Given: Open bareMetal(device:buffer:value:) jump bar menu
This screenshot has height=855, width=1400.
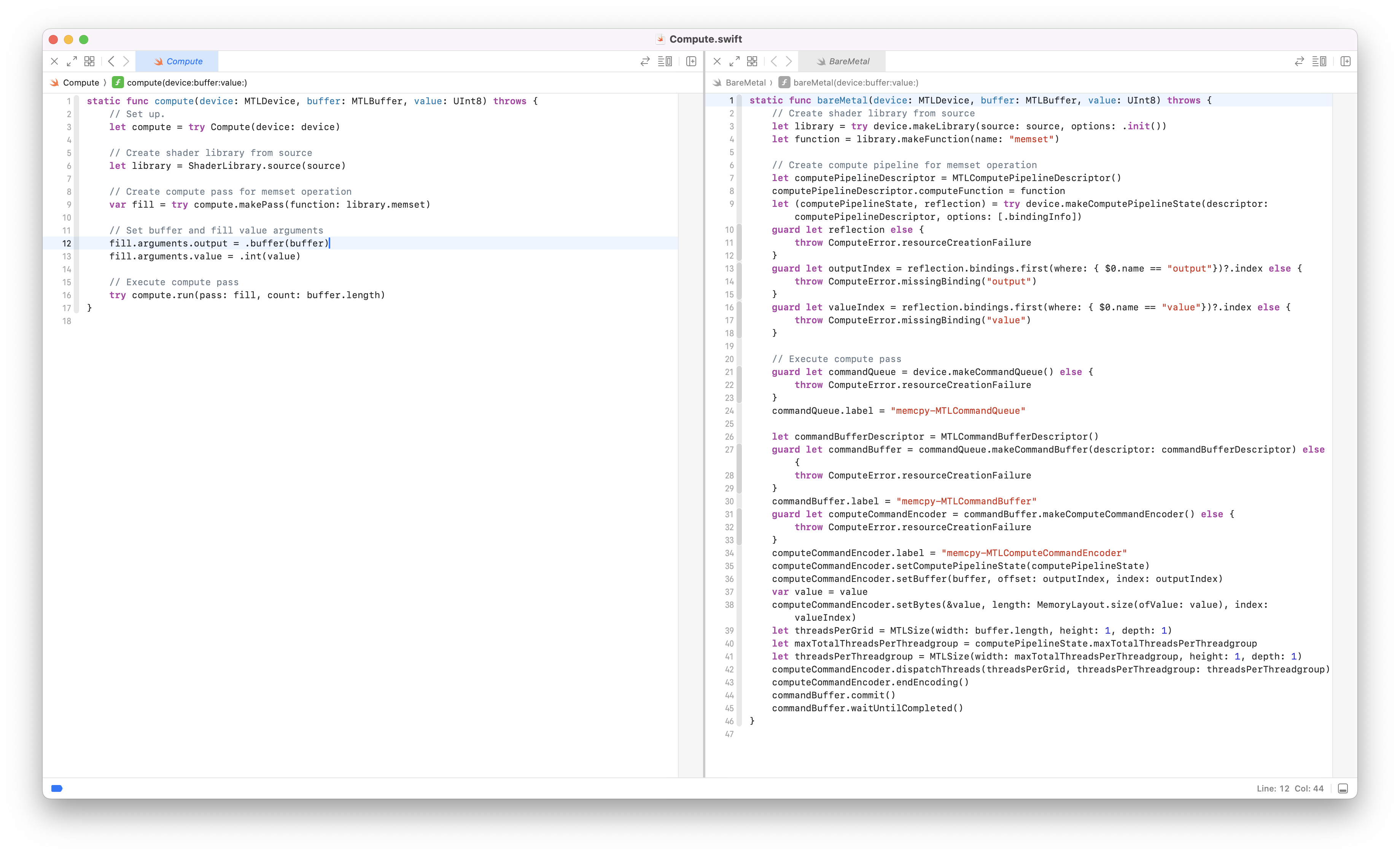Looking at the screenshot, I should 855,83.
